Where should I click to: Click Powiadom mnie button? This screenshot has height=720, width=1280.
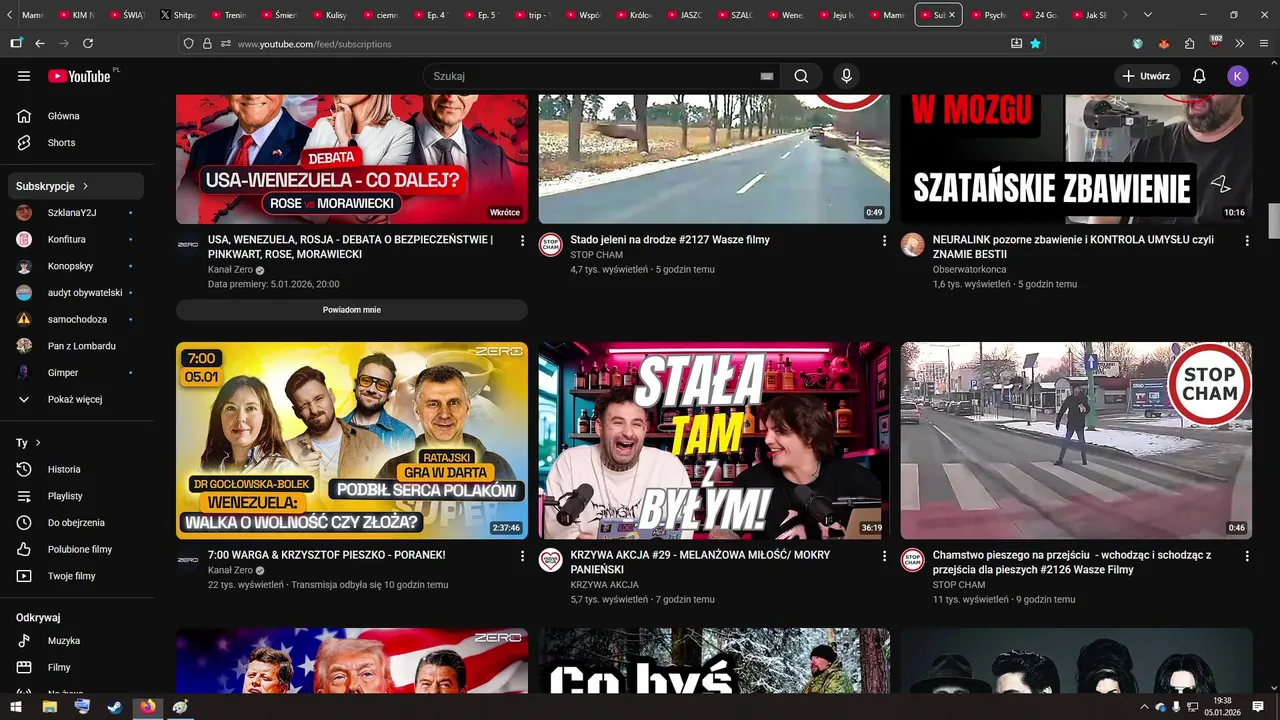352,310
